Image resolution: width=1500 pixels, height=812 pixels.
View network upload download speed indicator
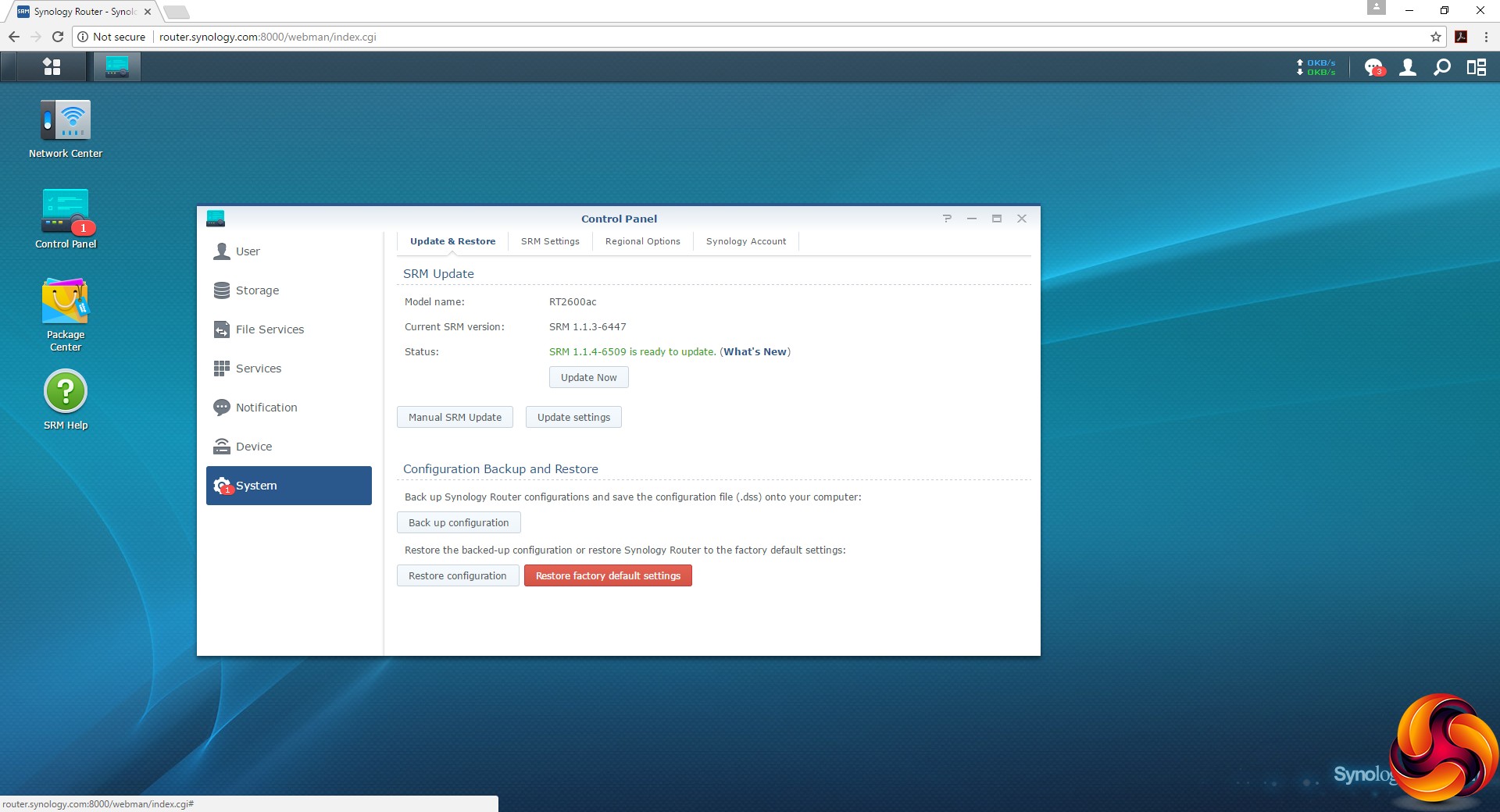(1316, 67)
